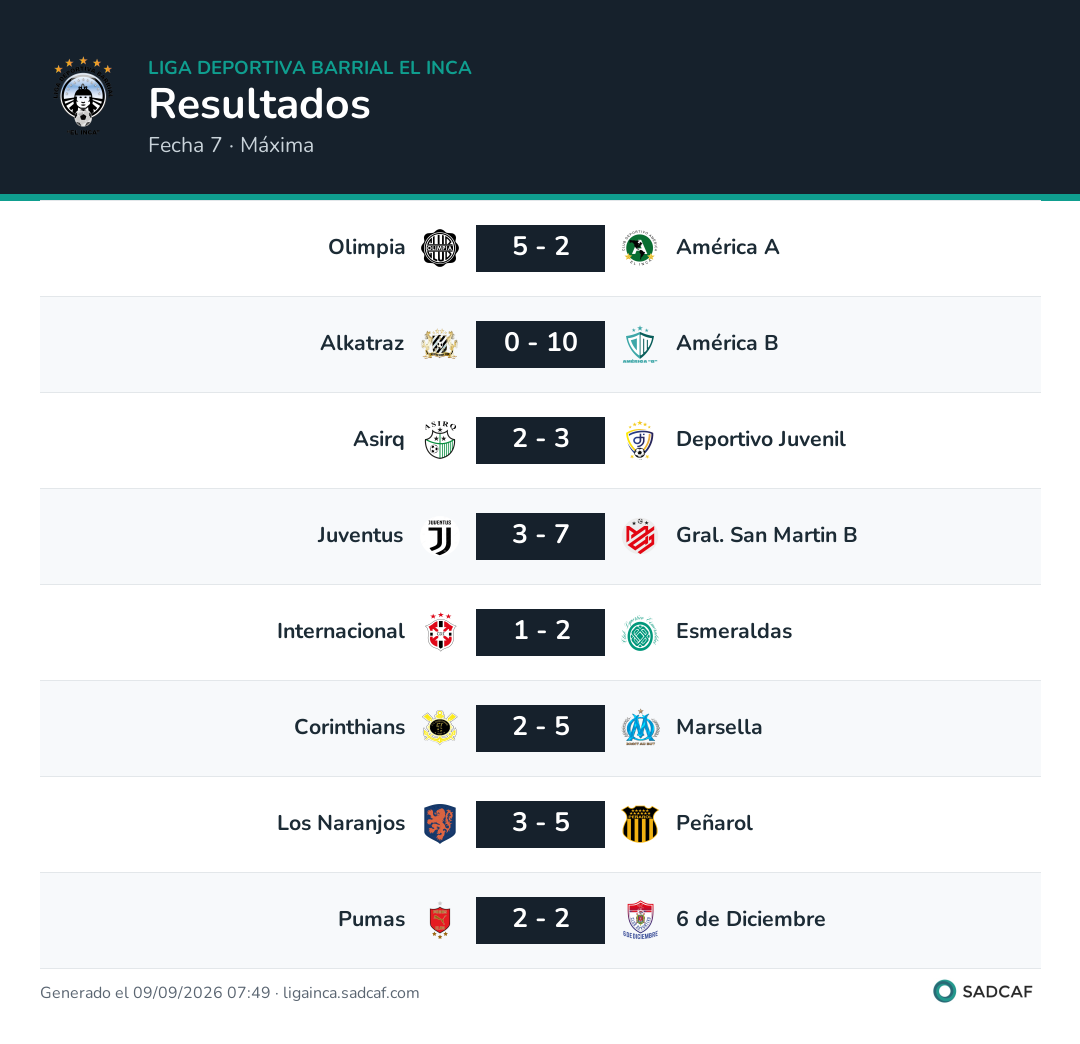Click the América B shield logo
The height and width of the screenshot is (1044, 1080).
coord(641,344)
